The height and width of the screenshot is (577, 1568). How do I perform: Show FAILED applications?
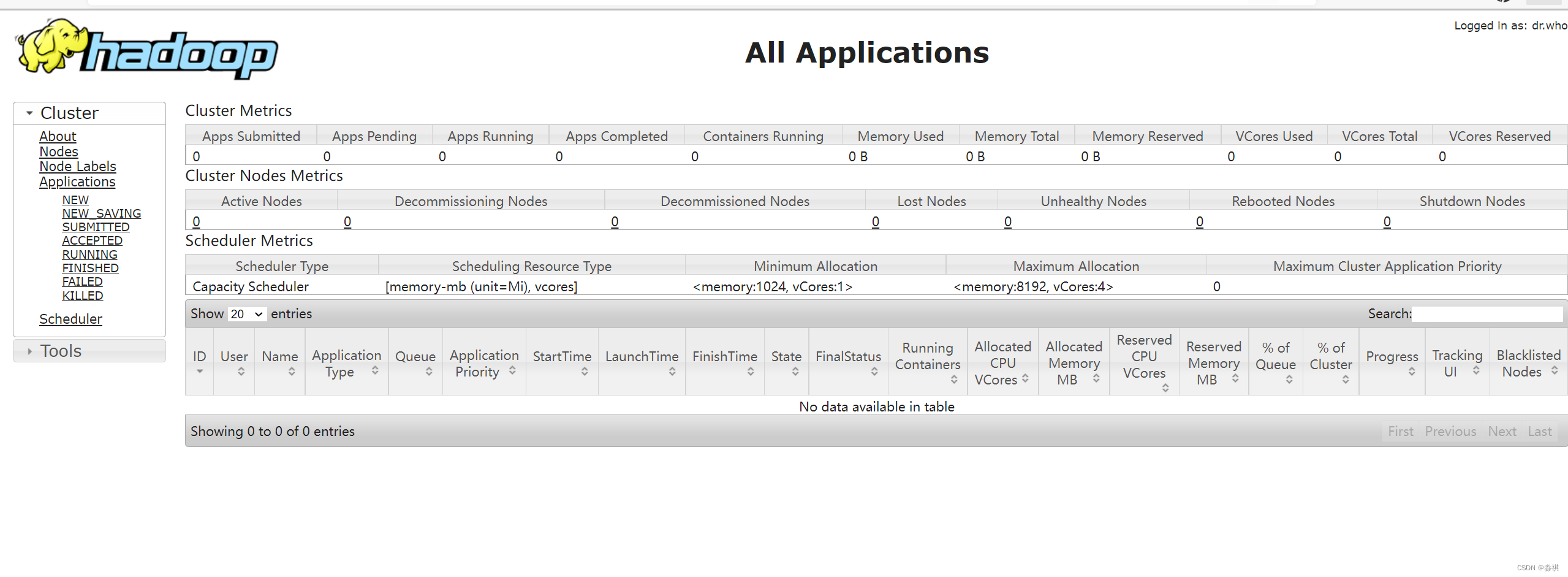pos(82,281)
